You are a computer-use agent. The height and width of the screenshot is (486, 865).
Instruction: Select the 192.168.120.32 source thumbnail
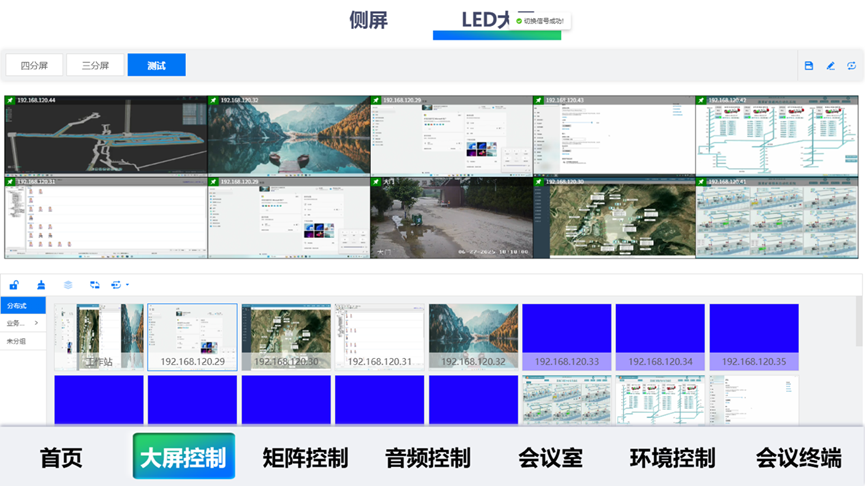click(x=473, y=337)
